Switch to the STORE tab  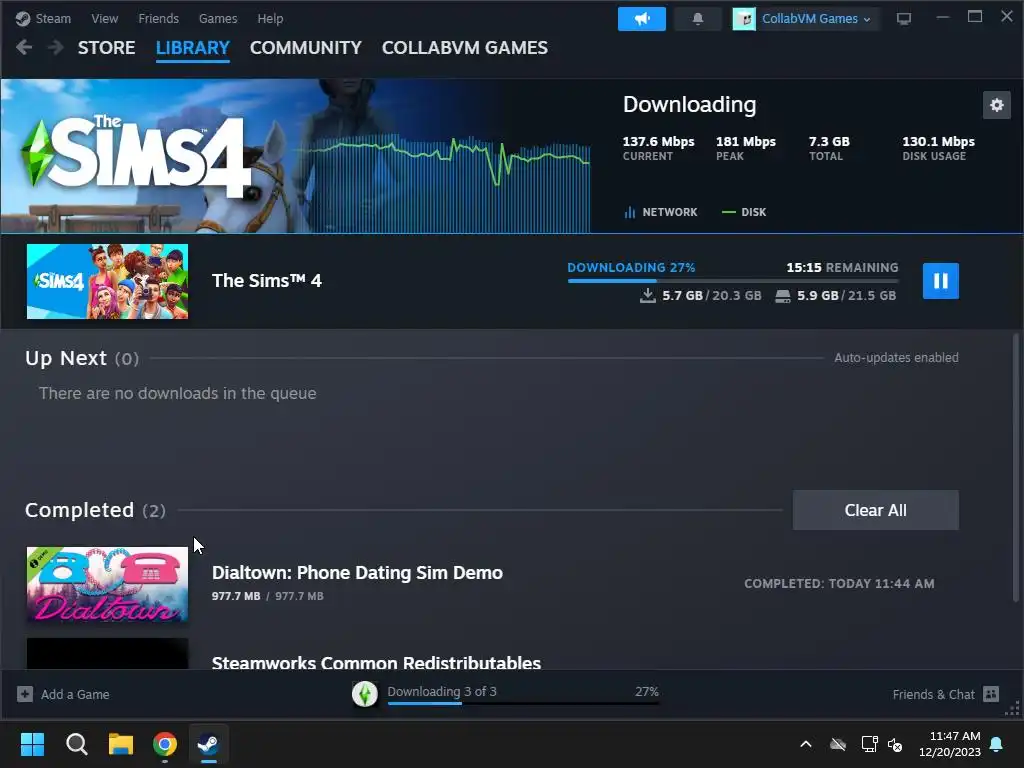(106, 48)
